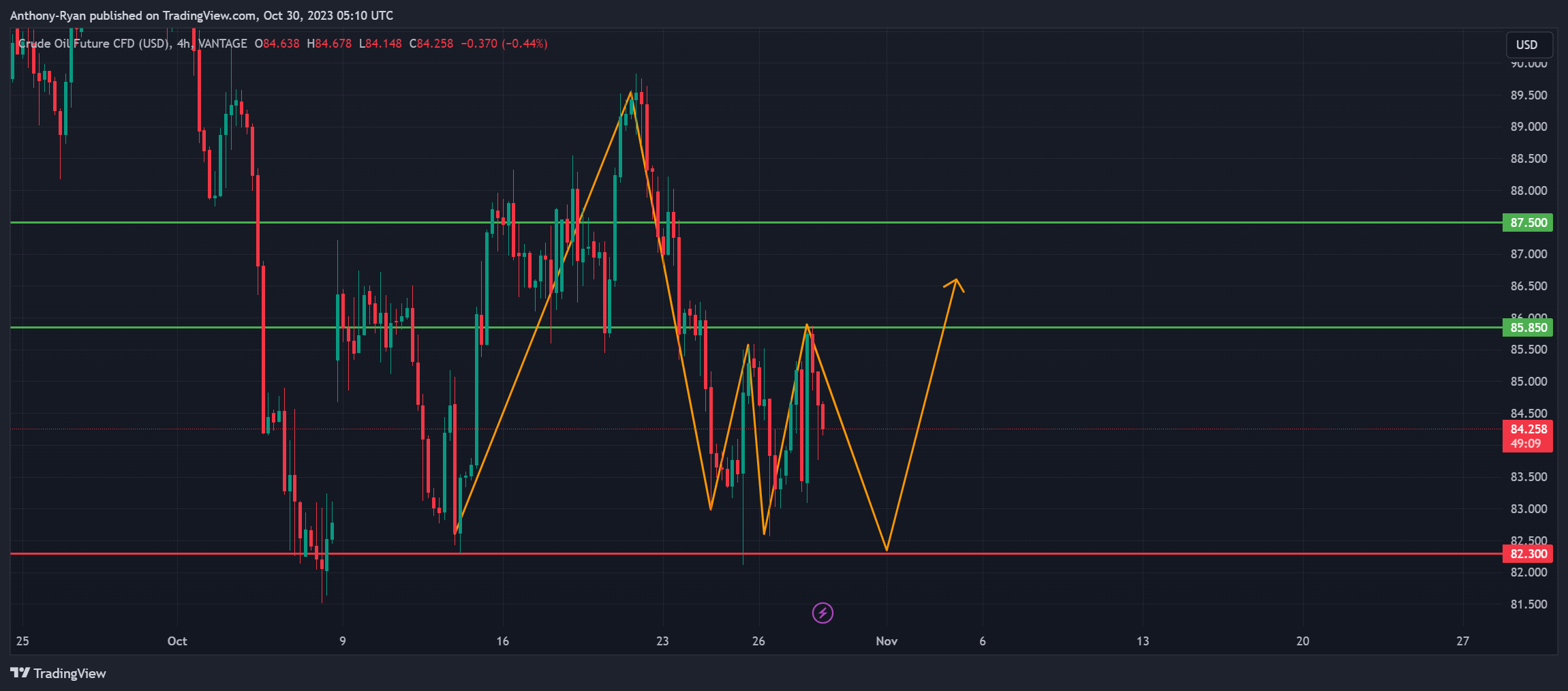Viewport: 1568px width, 691px height.
Task: Click the 88.500 price scale label
Action: [x=1528, y=159]
